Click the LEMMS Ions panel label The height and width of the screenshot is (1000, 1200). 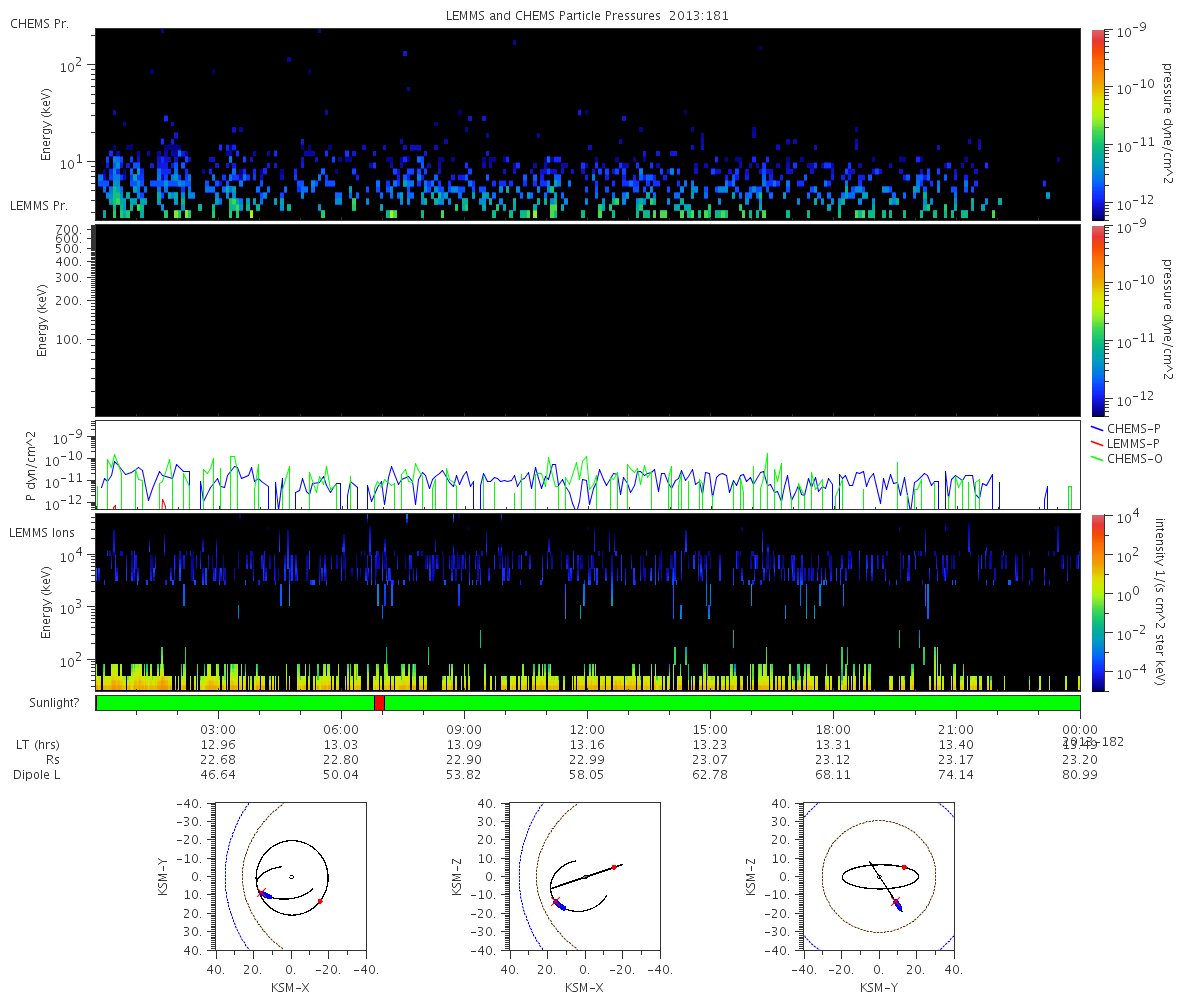pyautogui.click(x=44, y=531)
